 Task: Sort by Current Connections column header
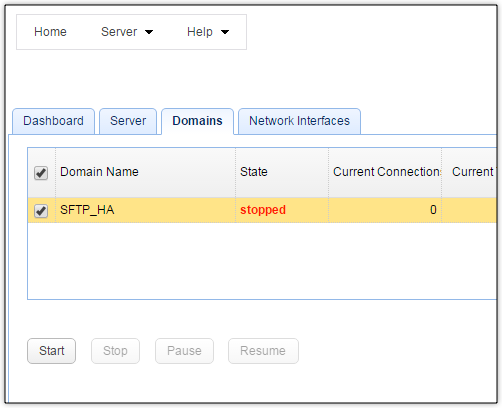[x=385, y=172]
